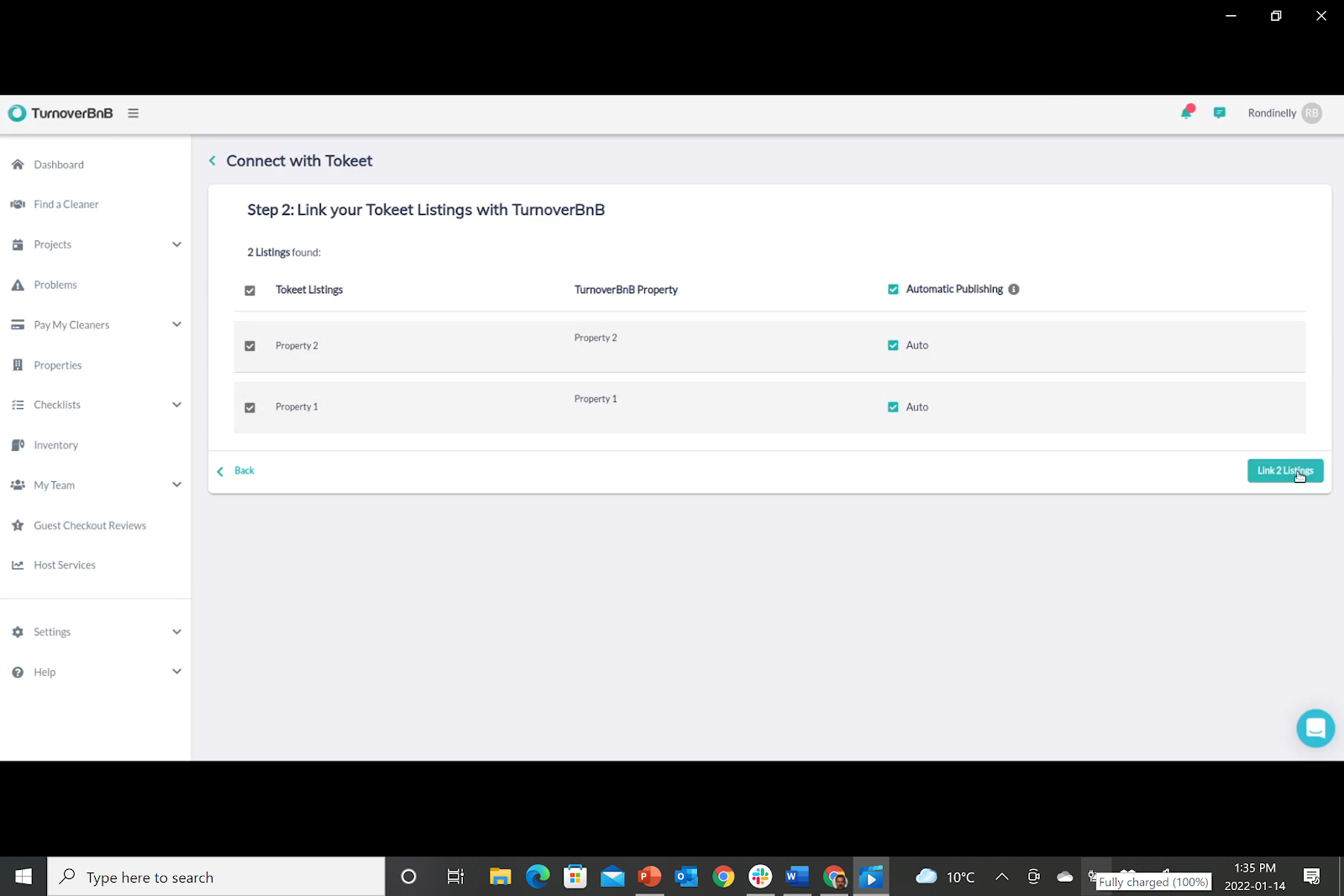Click the Properties building icon
Viewport: 1344px width, 896px height.
(18, 365)
